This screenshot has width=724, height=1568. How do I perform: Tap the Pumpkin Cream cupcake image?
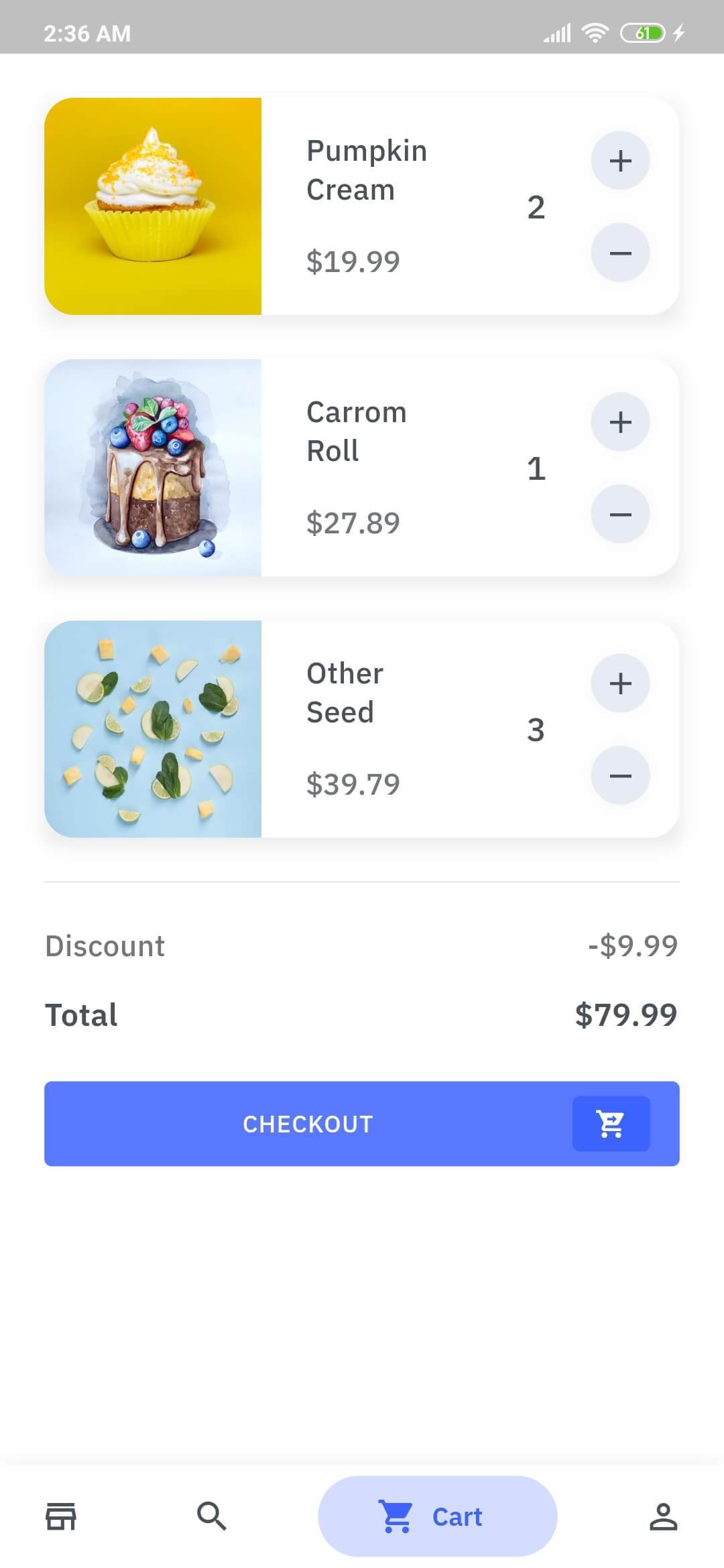point(153,206)
